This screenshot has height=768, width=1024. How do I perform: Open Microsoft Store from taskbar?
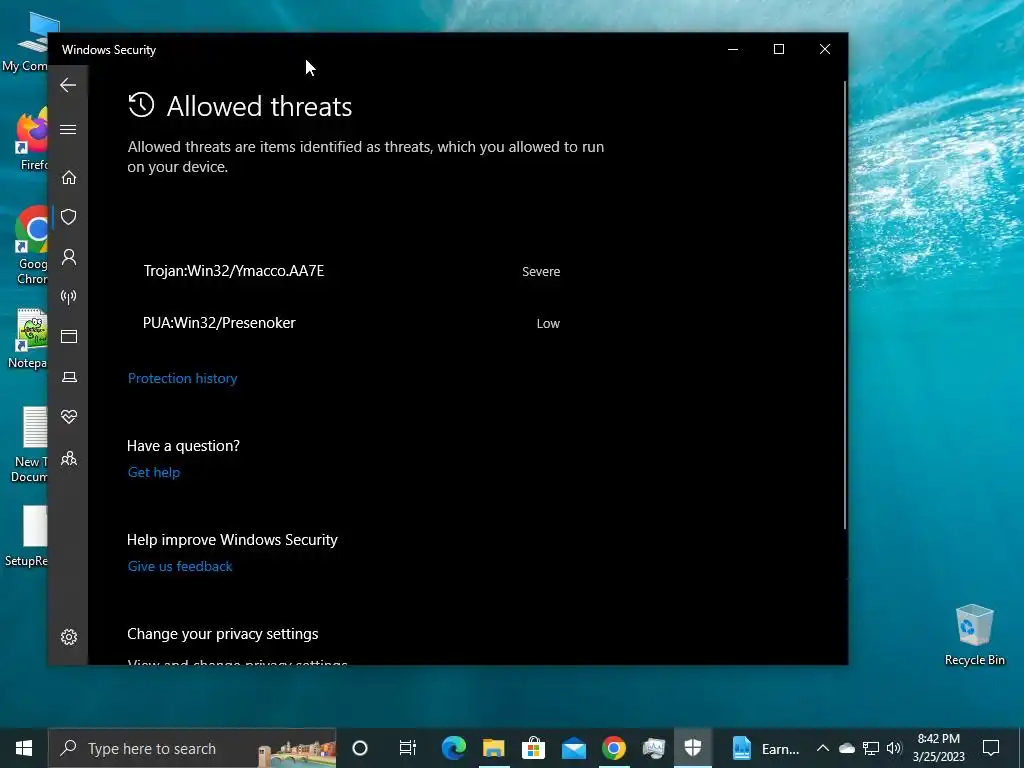point(534,748)
